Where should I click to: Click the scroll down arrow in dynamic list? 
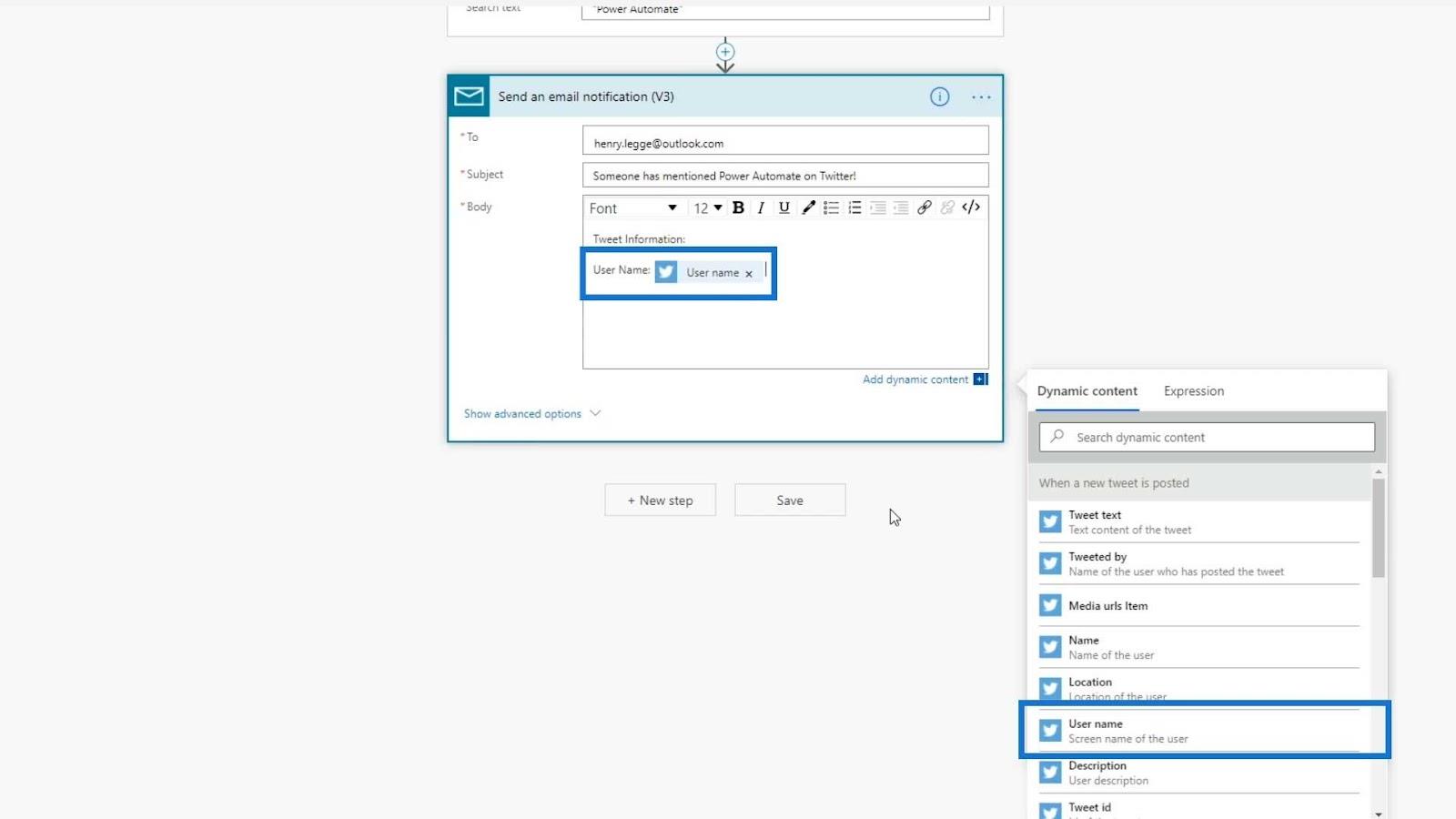pos(1379,814)
